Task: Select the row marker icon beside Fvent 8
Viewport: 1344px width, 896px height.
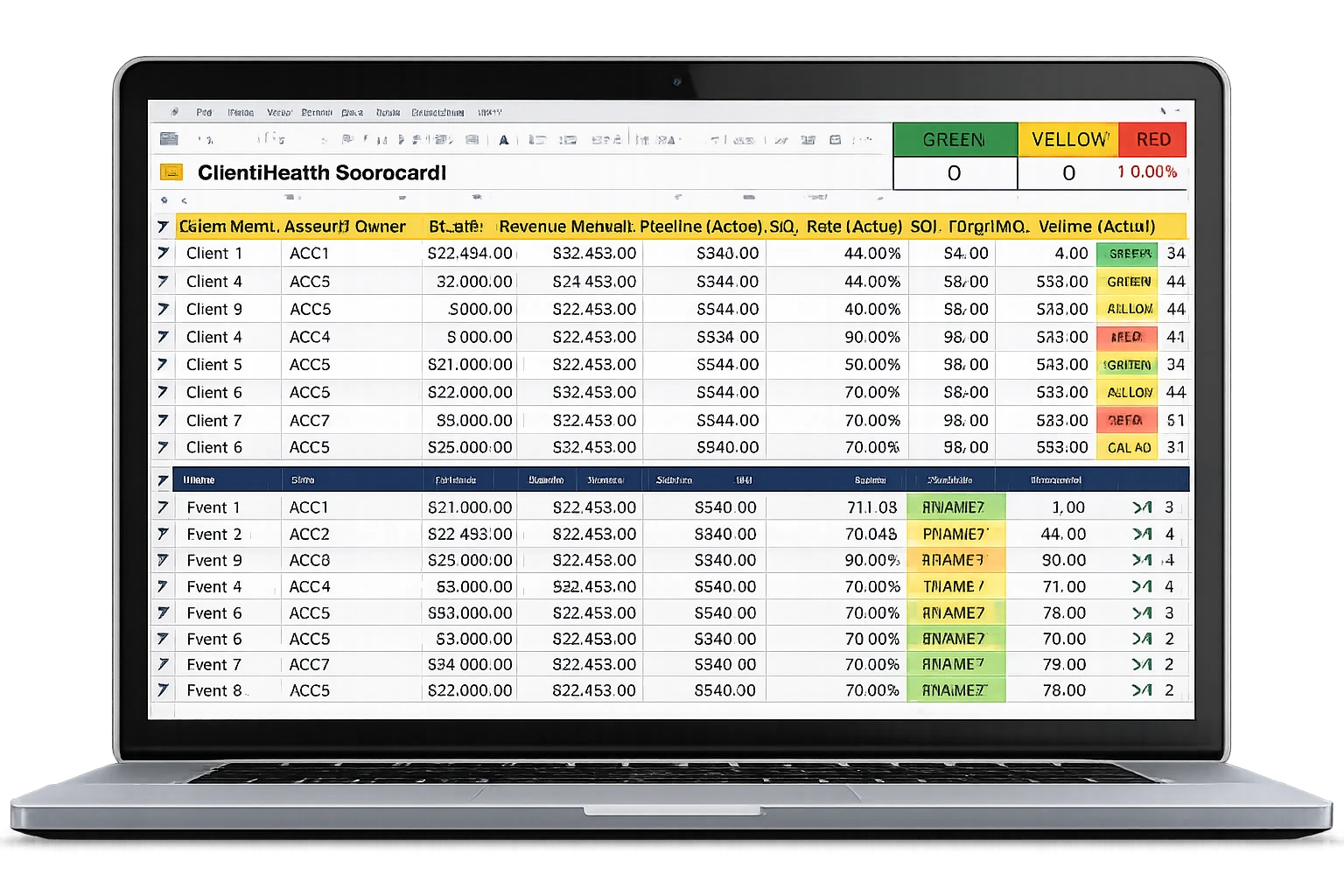Action: (163, 690)
